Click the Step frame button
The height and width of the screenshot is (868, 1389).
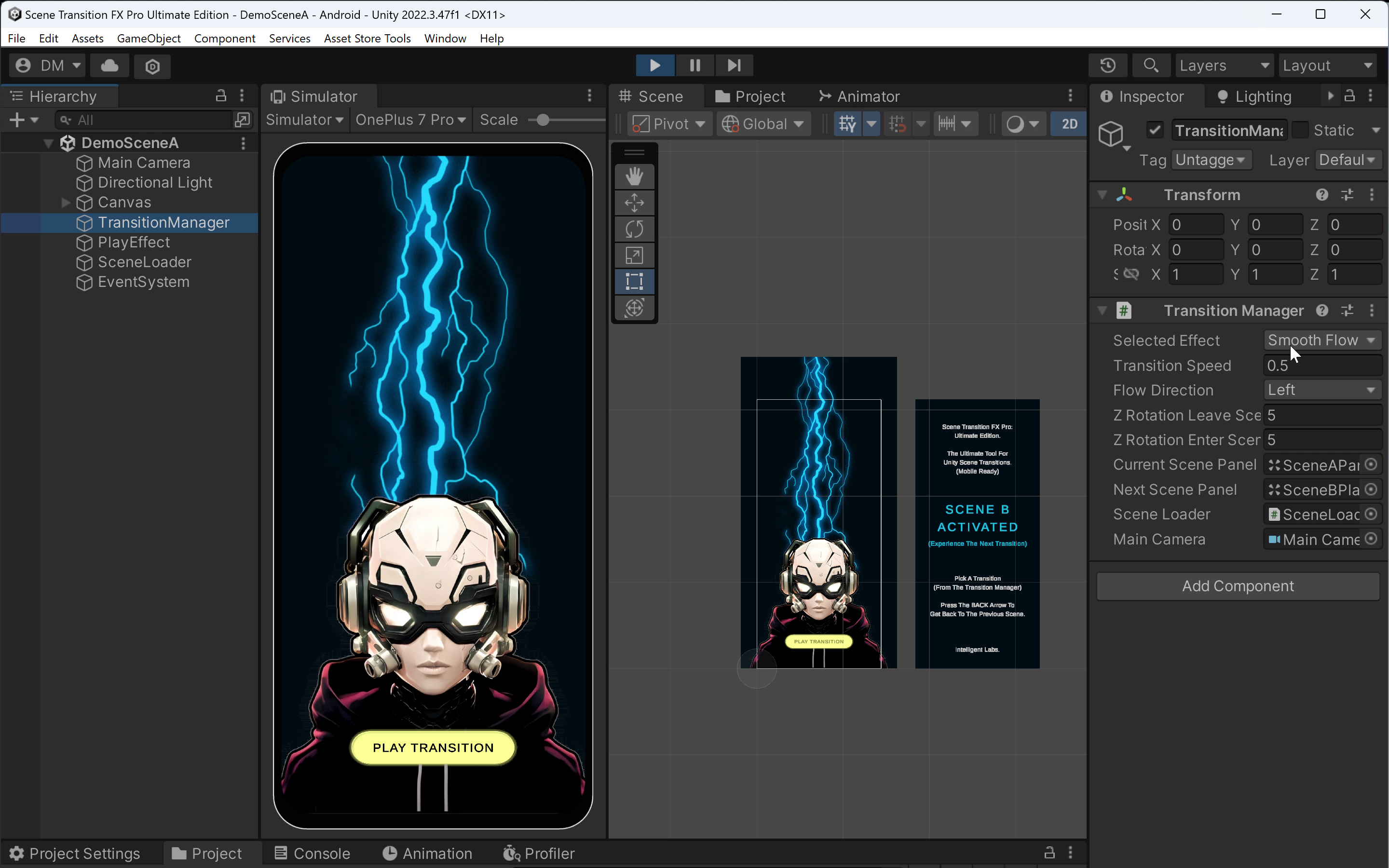[734, 66]
